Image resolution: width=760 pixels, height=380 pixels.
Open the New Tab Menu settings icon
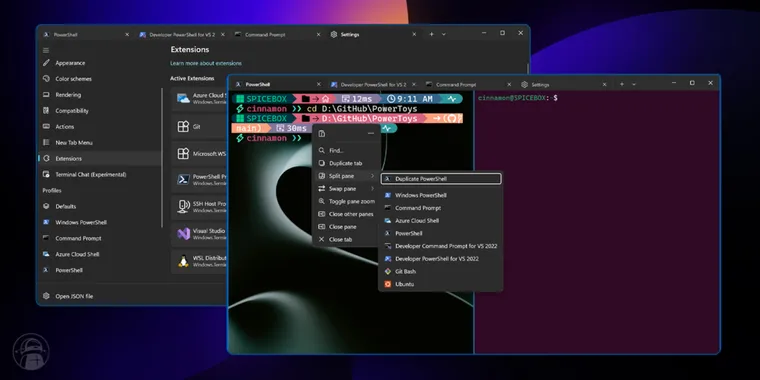pyautogui.click(x=46, y=142)
